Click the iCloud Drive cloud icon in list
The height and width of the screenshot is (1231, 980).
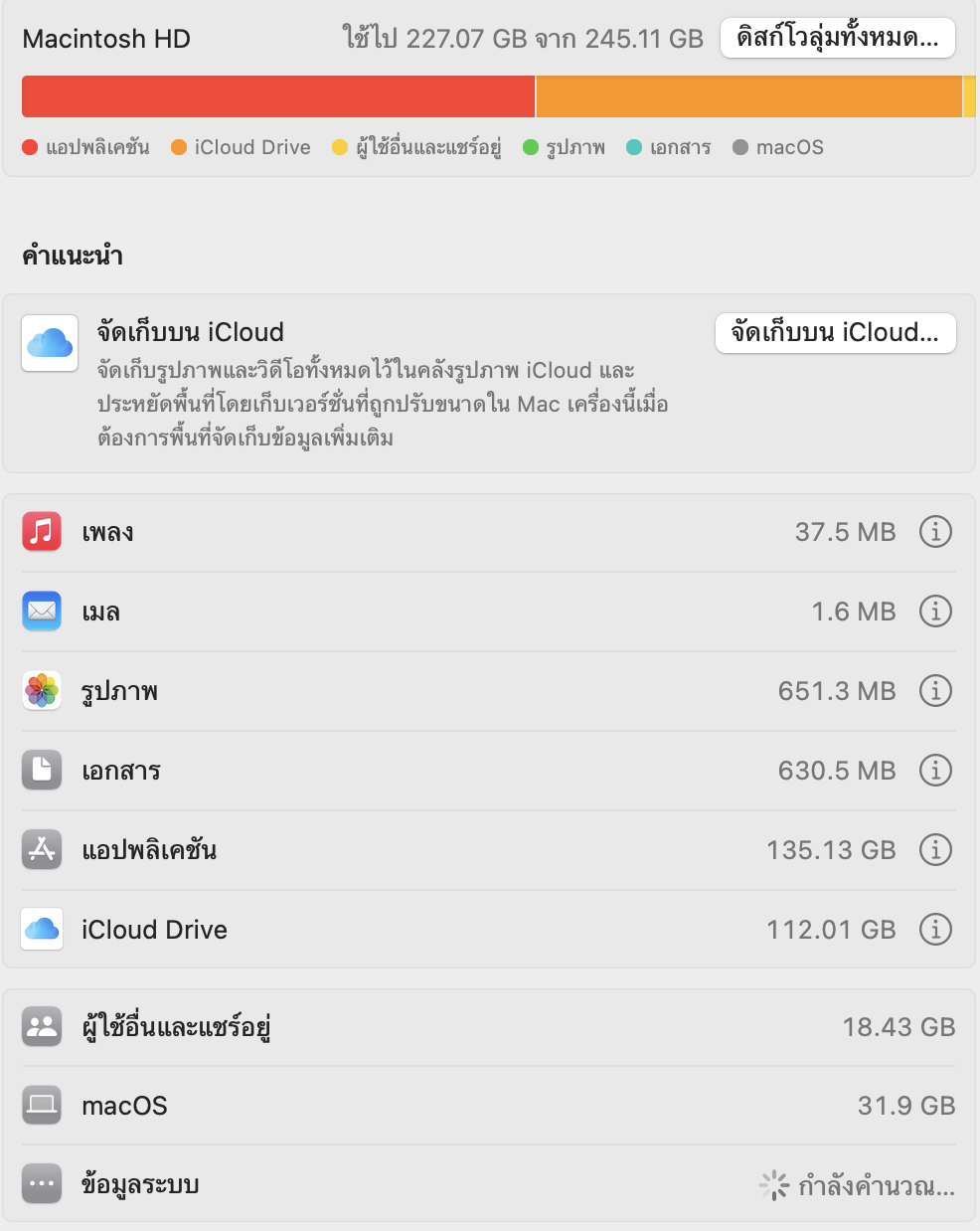click(42, 930)
